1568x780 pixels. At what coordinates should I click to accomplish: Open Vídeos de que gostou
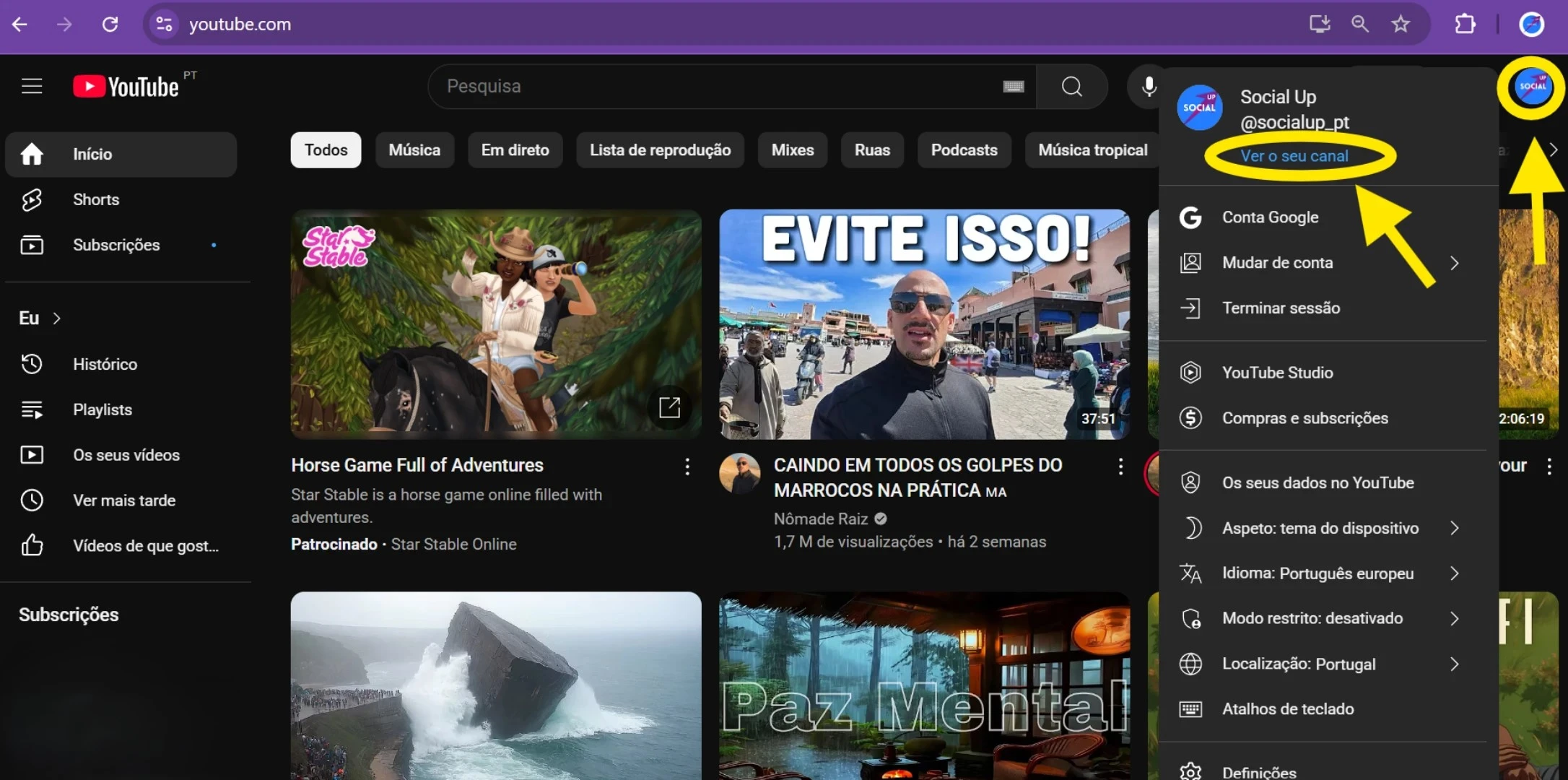121,546
